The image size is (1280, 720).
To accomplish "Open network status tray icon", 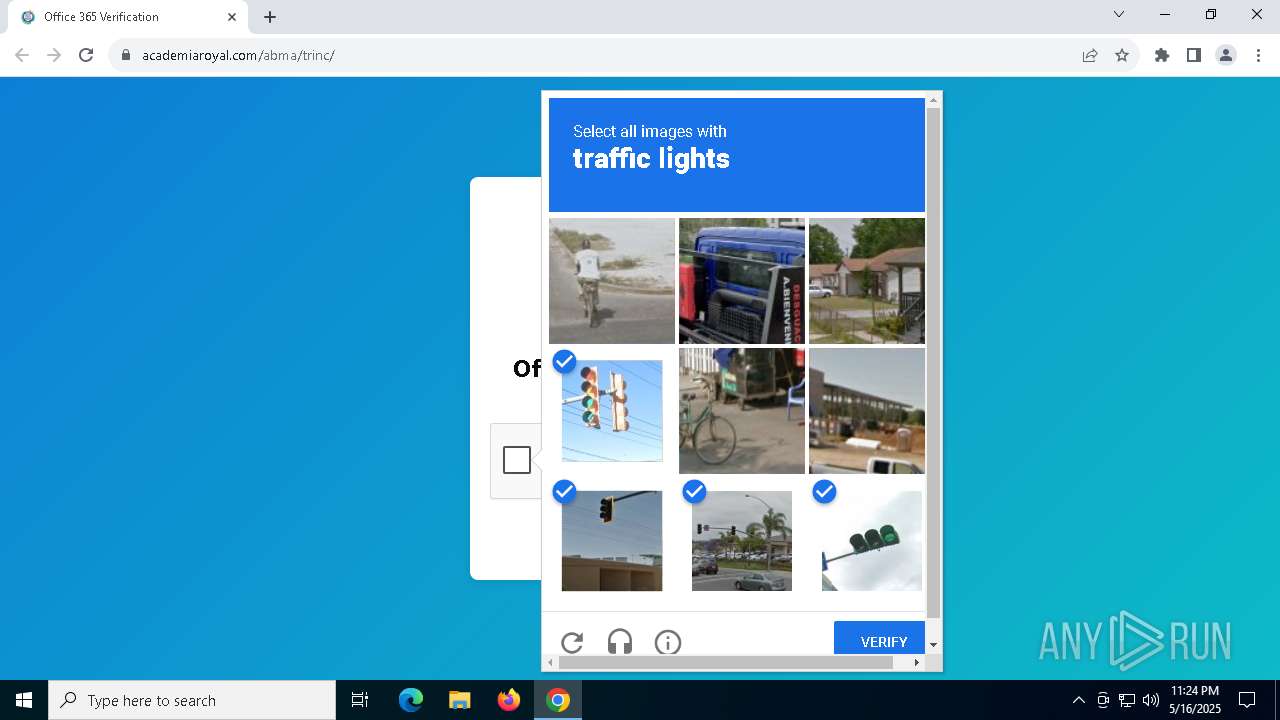I will [x=1127, y=700].
